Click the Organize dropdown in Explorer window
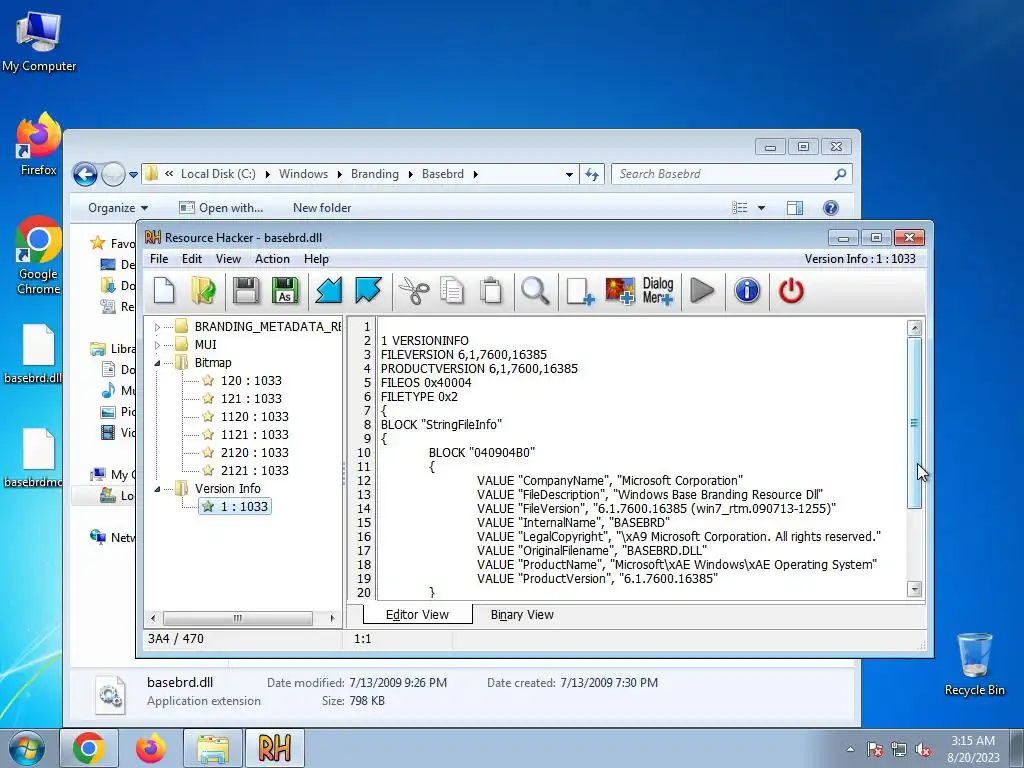 [x=118, y=208]
